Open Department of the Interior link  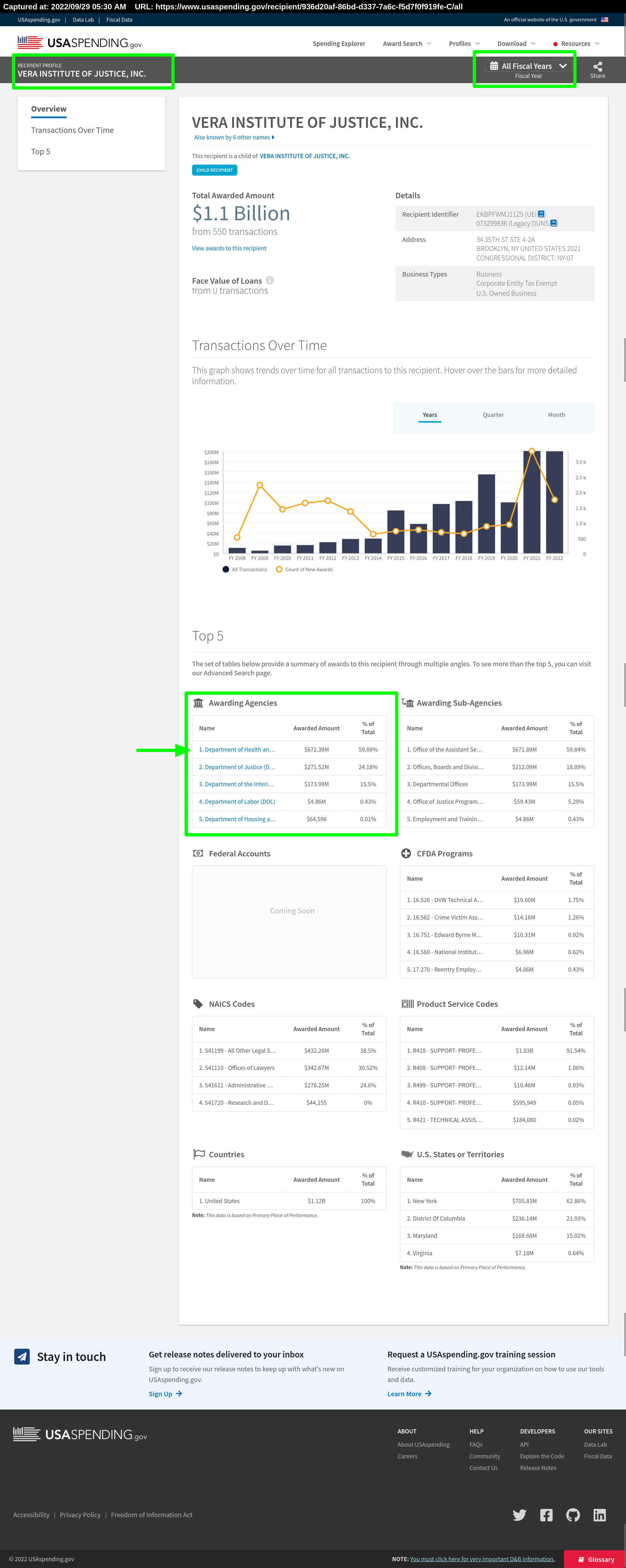click(236, 785)
